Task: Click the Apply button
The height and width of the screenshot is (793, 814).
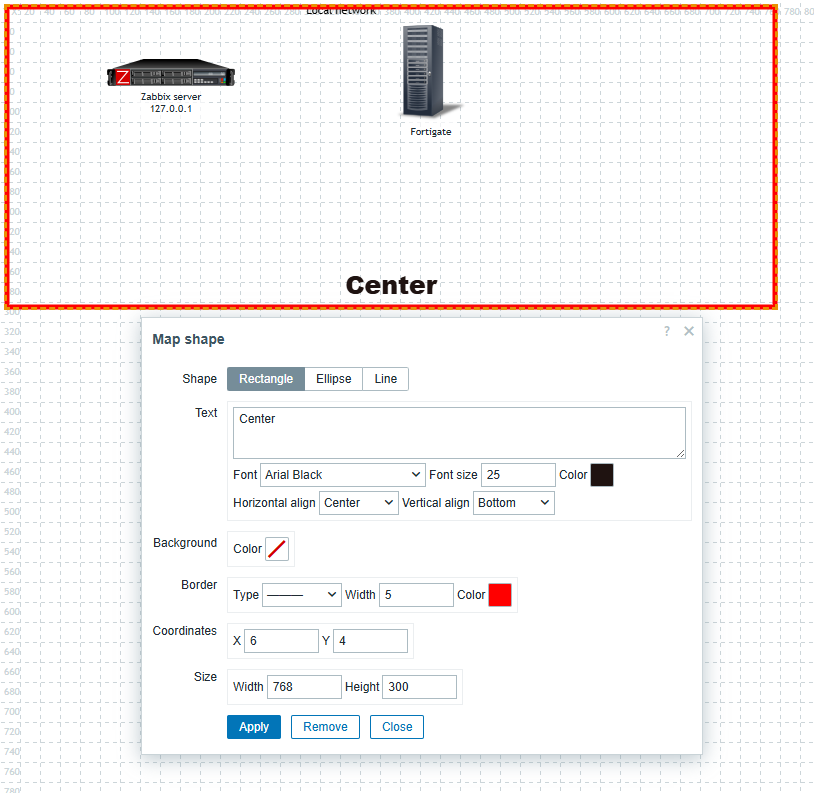Action: [254, 727]
